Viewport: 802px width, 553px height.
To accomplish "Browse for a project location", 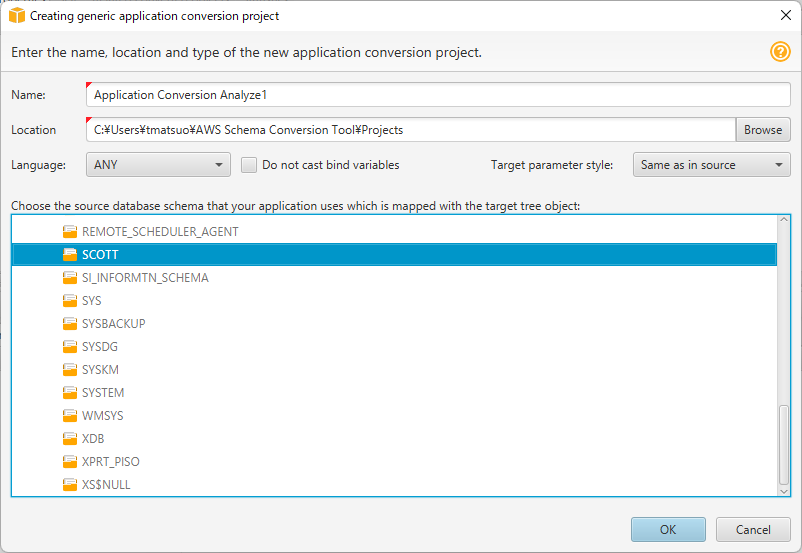I will [763, 130].
